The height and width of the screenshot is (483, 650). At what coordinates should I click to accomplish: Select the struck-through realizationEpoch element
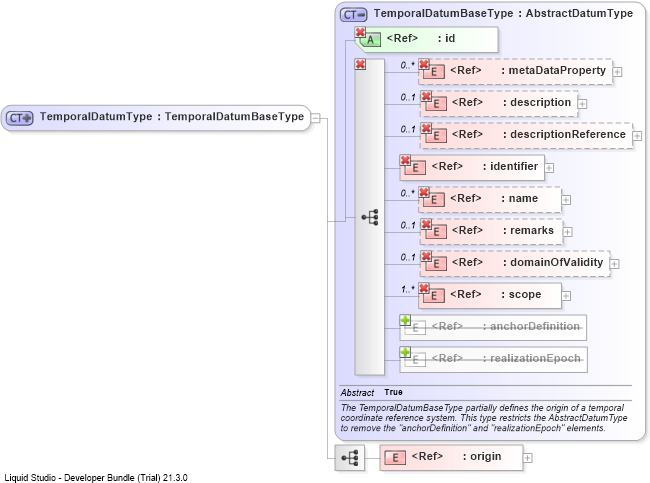click(x=493, y=359)
